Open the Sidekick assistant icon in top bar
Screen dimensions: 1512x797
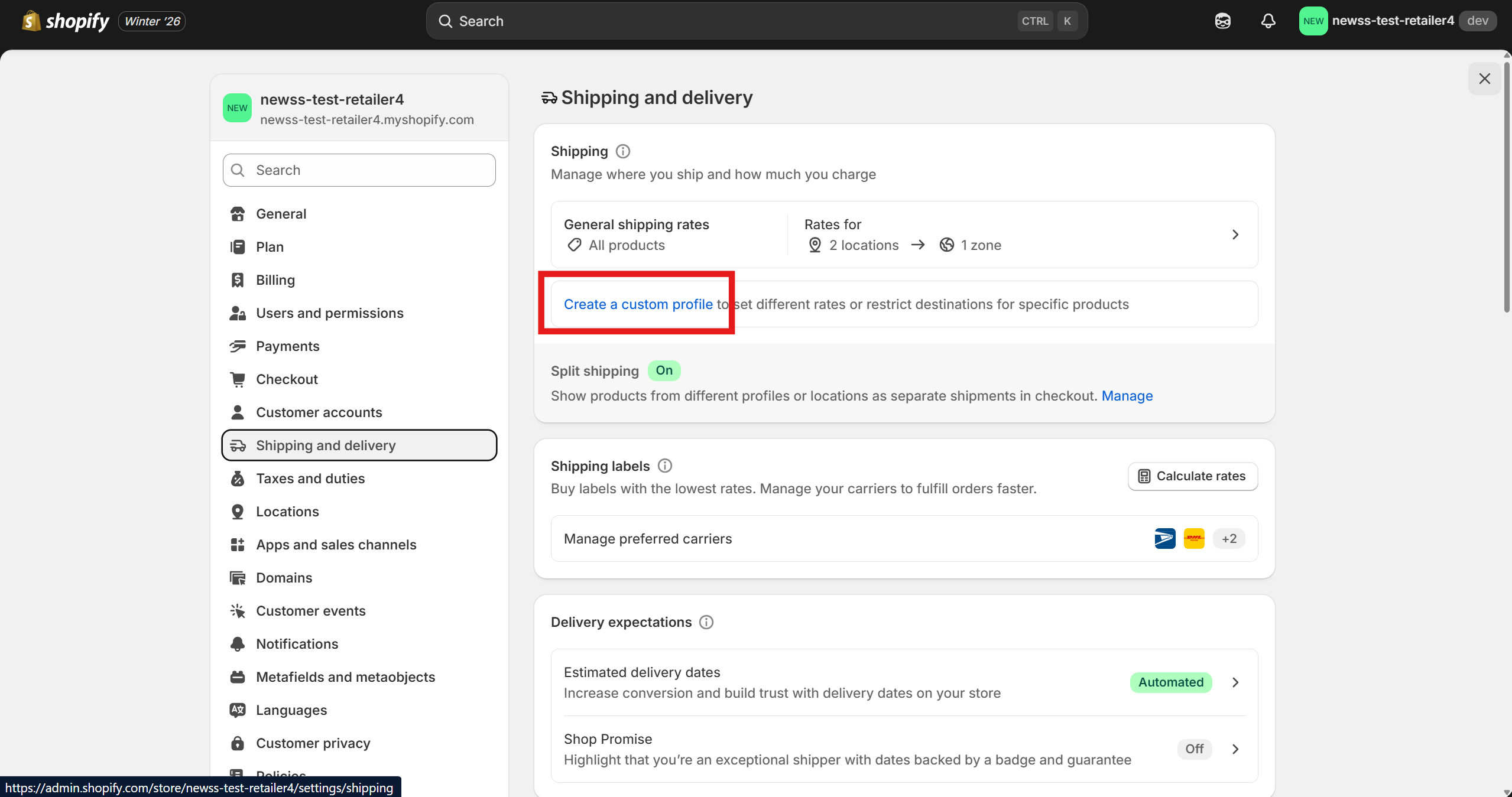click(1222, 21)
